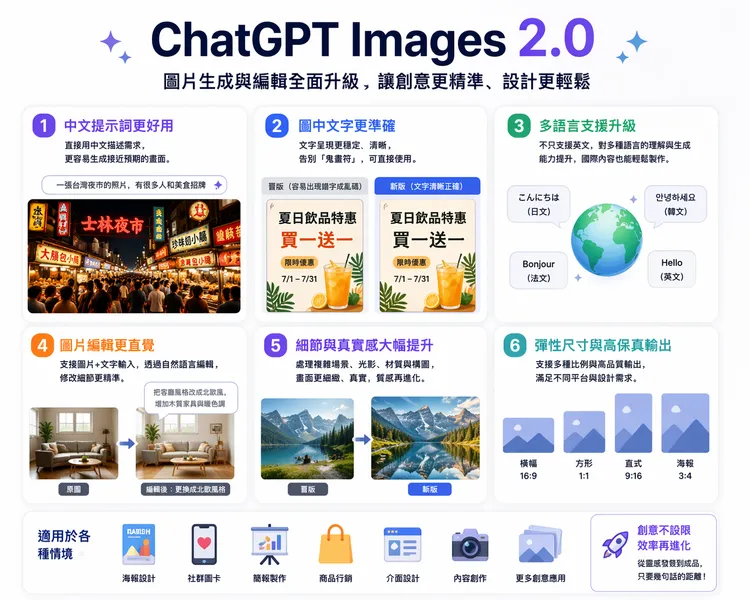Click the Bonjour (法文) speech bubble
The width and height of the screenshot is (750, 600).
(x=538, y=270)
